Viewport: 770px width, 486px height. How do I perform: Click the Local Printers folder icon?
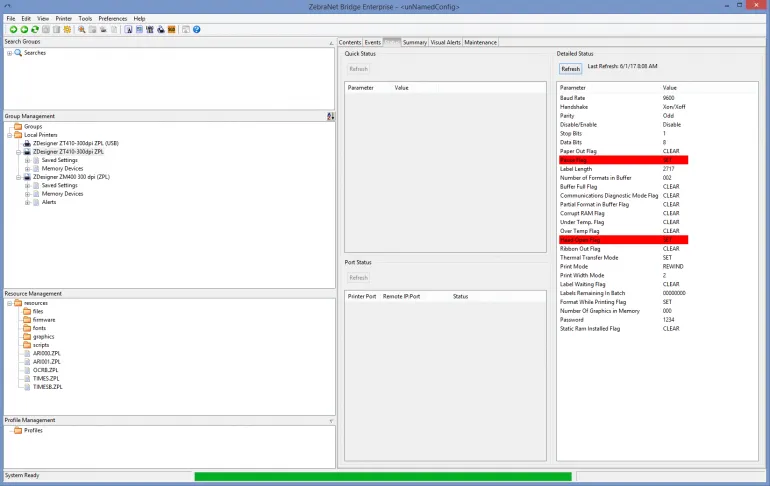click(x=18, y=135)
